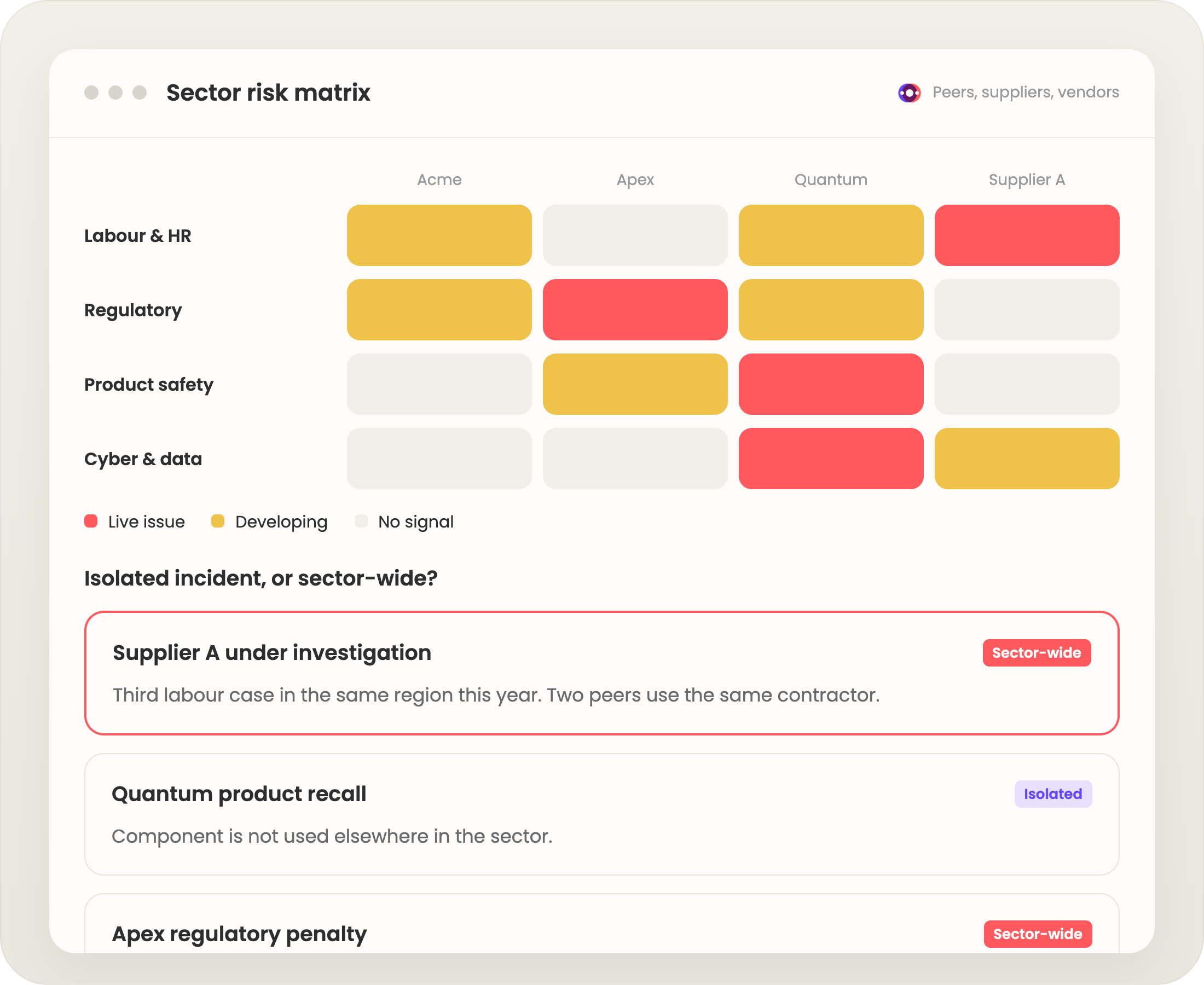Open Apex regulatory penalty card title

(x=239, y=934)
